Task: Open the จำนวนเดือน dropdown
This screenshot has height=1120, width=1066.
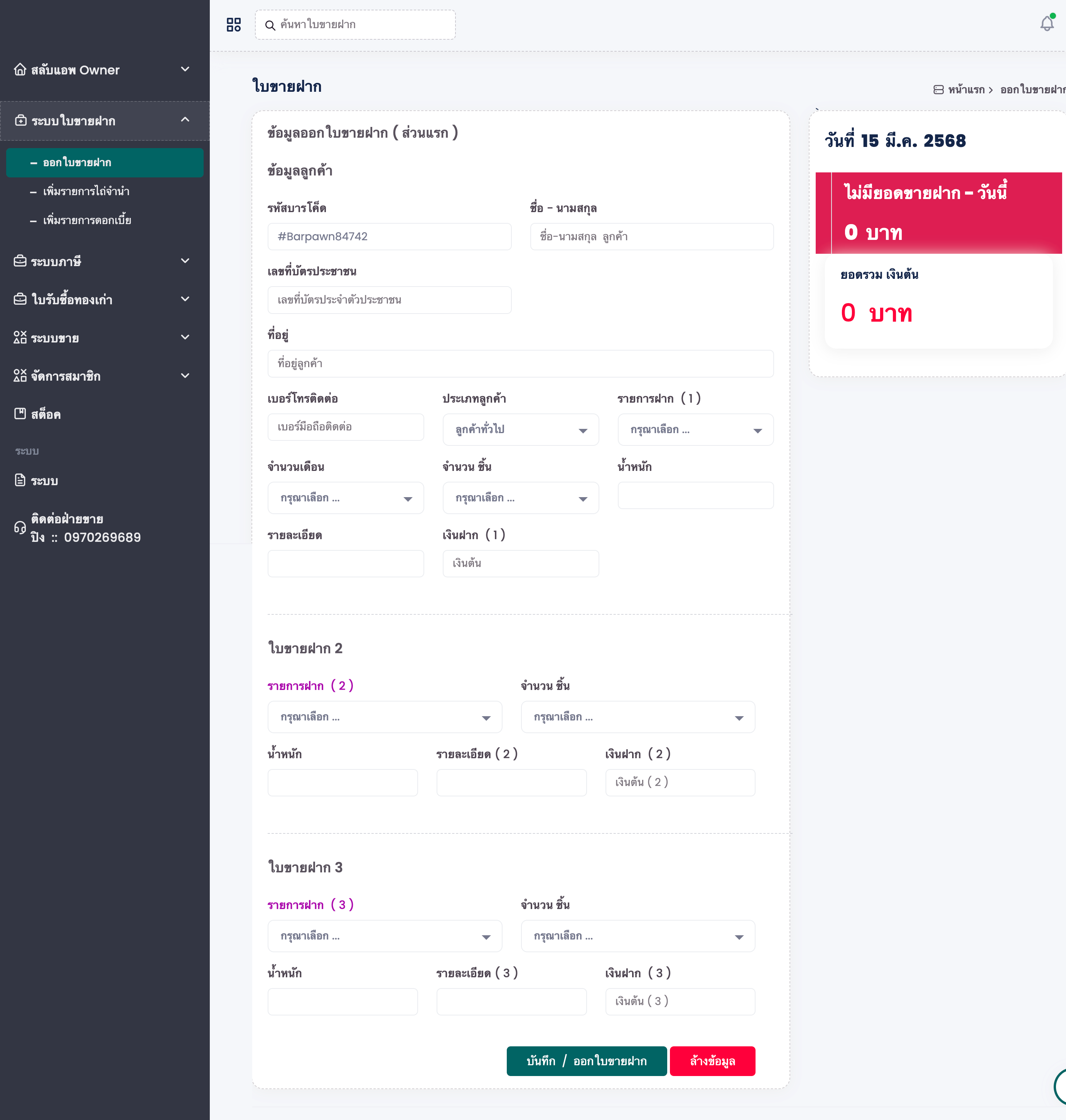Action: coord(346,498)
